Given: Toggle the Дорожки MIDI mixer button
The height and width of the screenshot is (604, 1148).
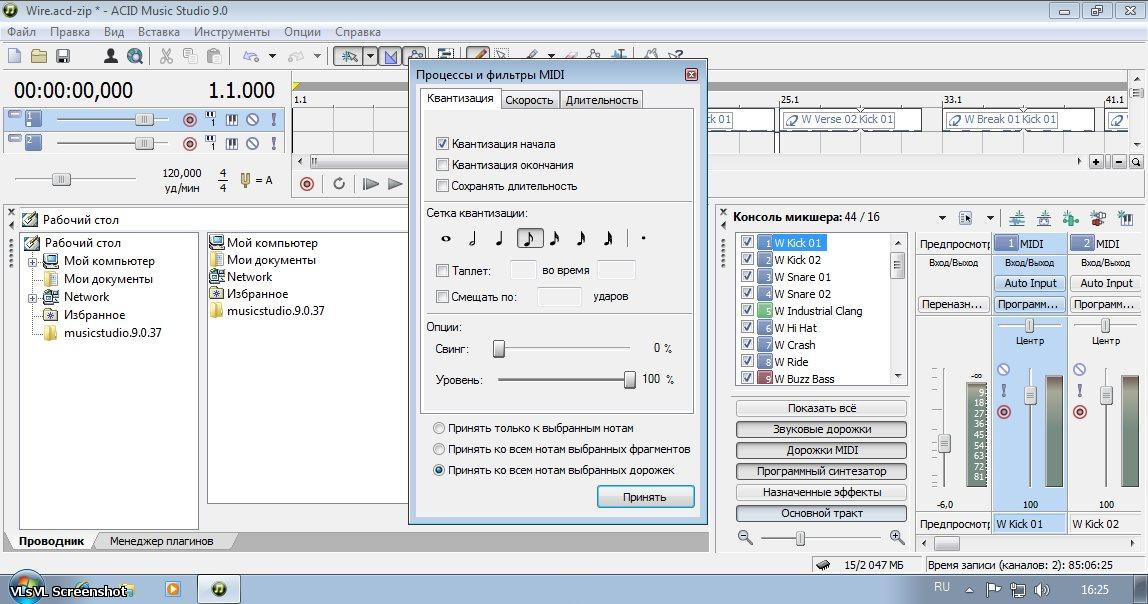Looking at the screenshot, I should pyautogui.click(x=821, y=450).
